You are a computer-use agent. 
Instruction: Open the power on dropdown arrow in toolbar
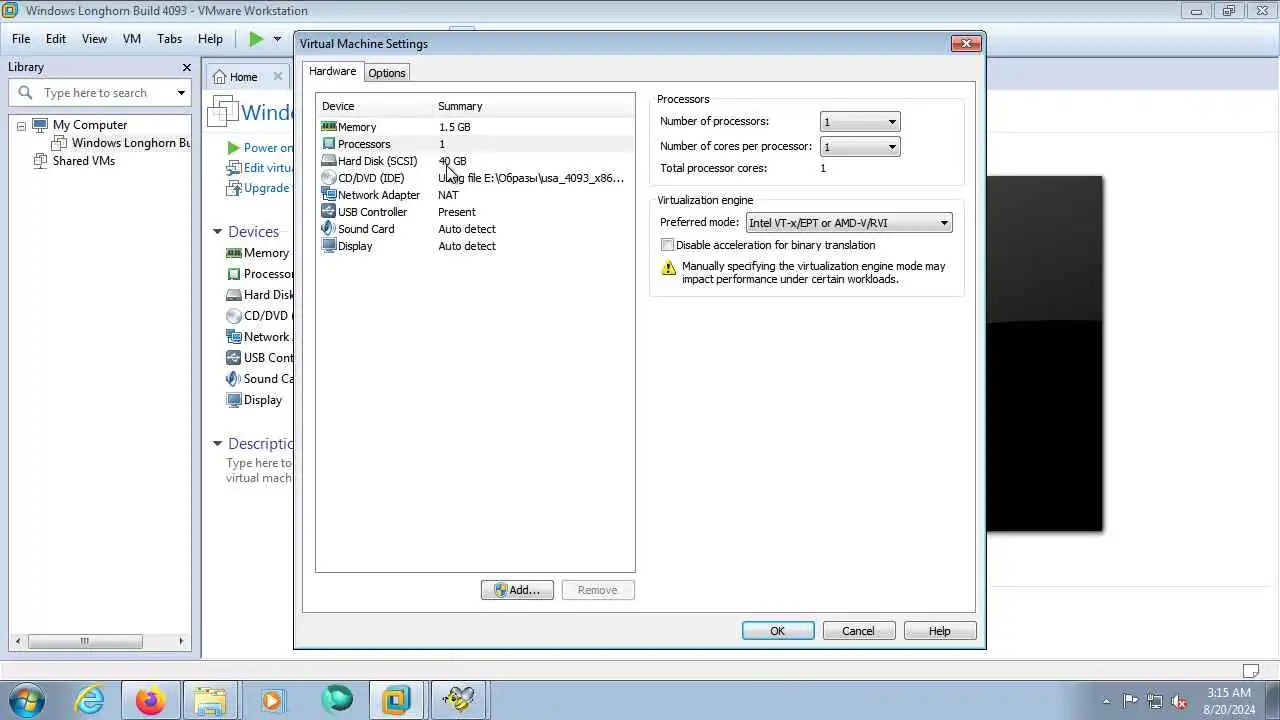(x=277, y=39)
